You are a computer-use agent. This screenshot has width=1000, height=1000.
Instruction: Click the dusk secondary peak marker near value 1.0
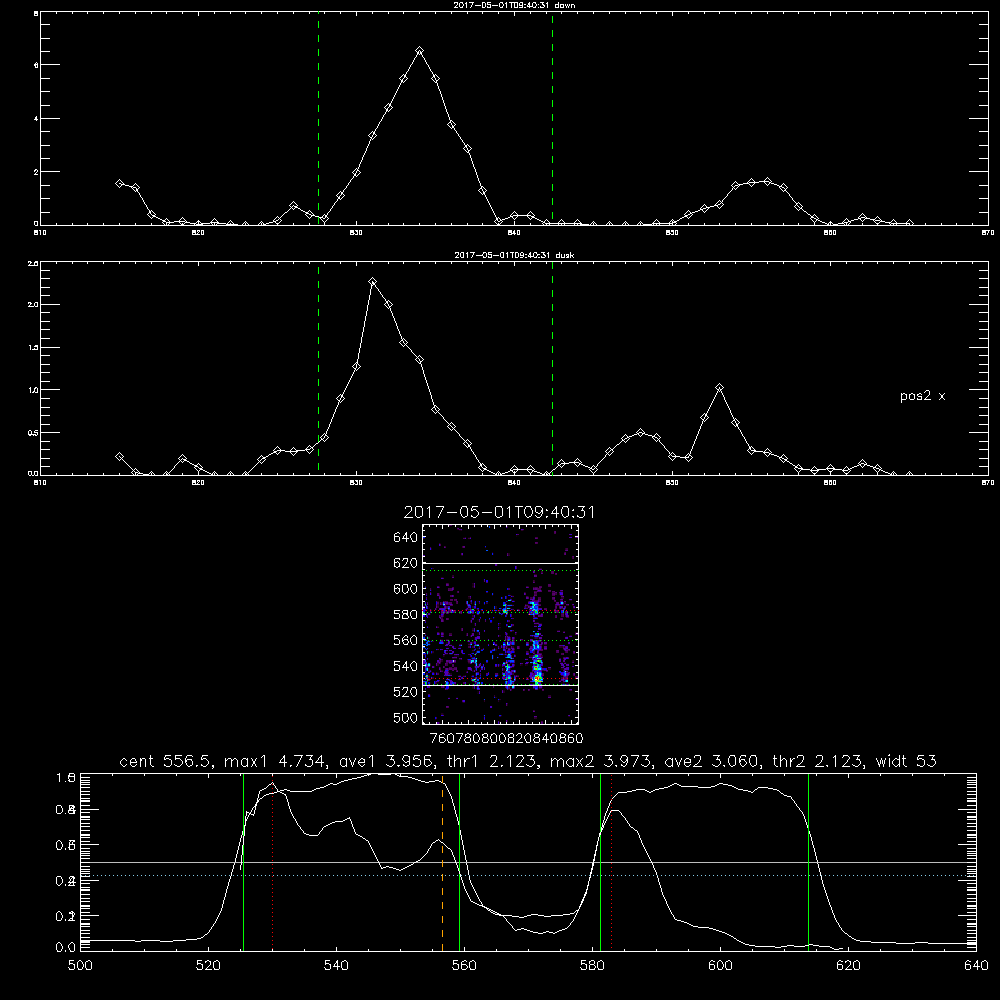[719, 388]
